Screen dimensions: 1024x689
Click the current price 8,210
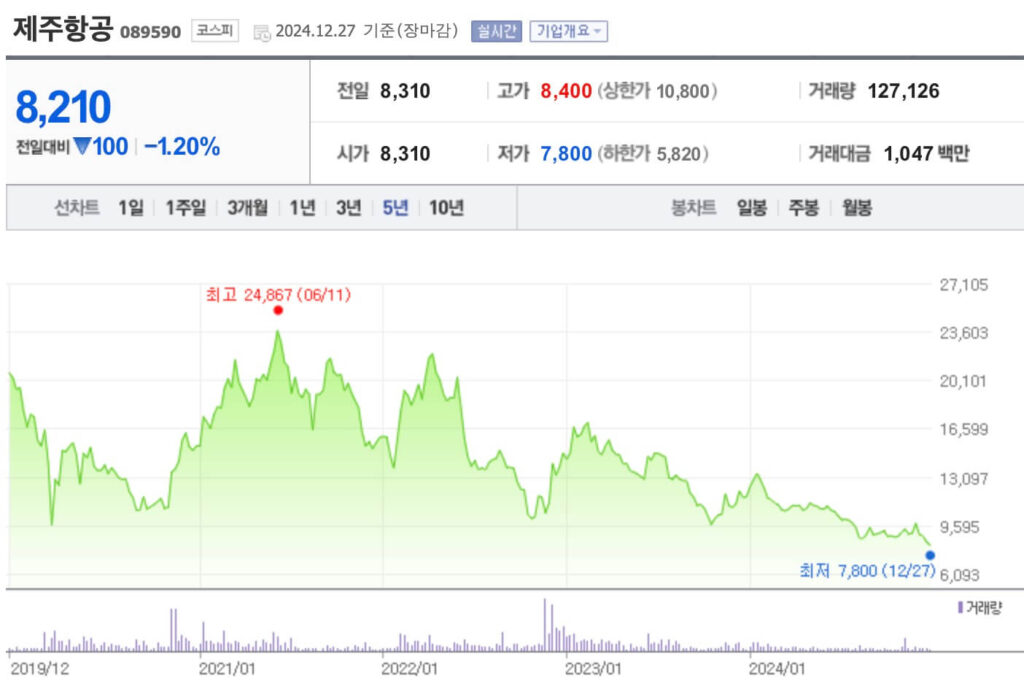63,107
